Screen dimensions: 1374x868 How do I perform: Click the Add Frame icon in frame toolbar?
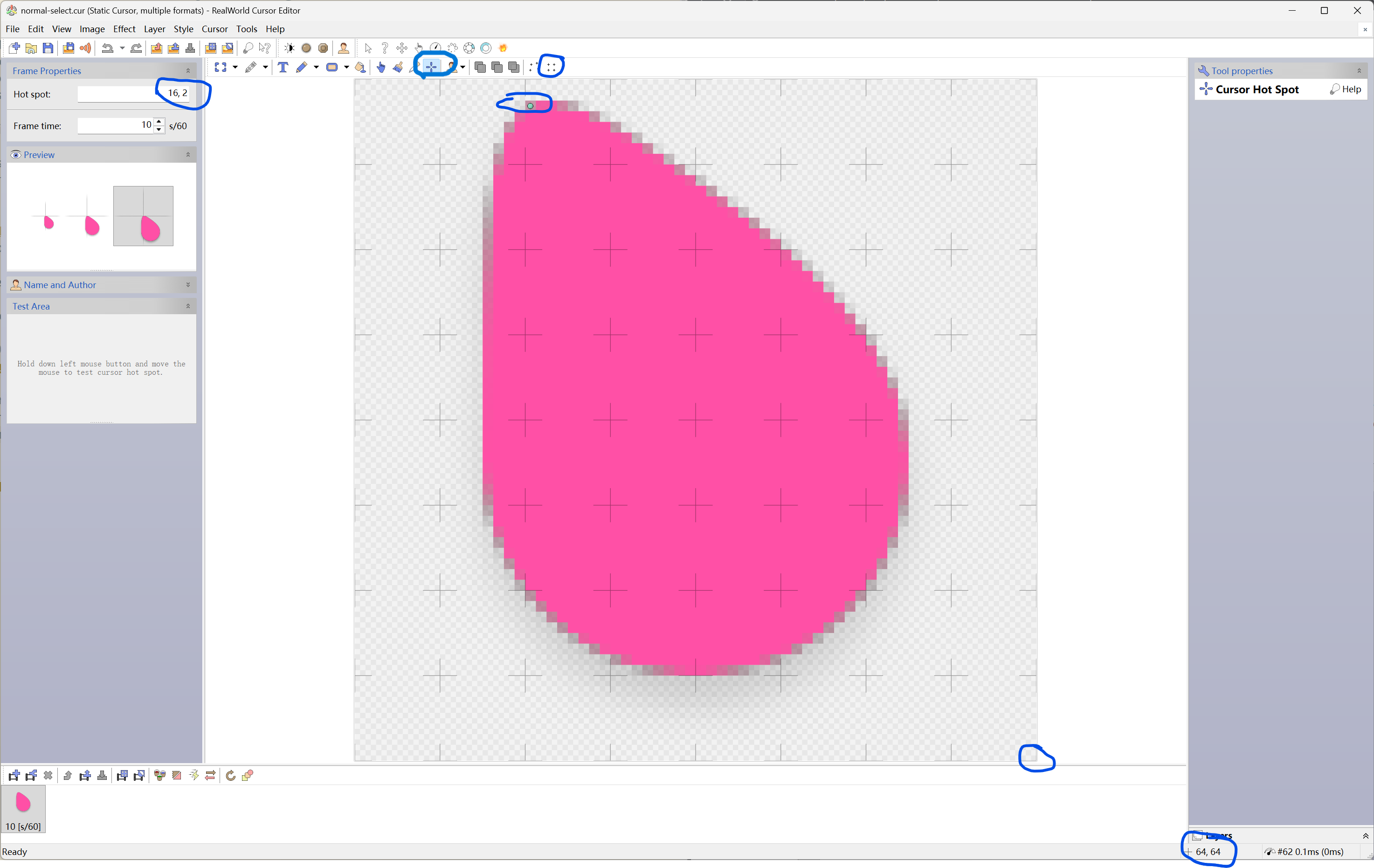tap(14, 775)
